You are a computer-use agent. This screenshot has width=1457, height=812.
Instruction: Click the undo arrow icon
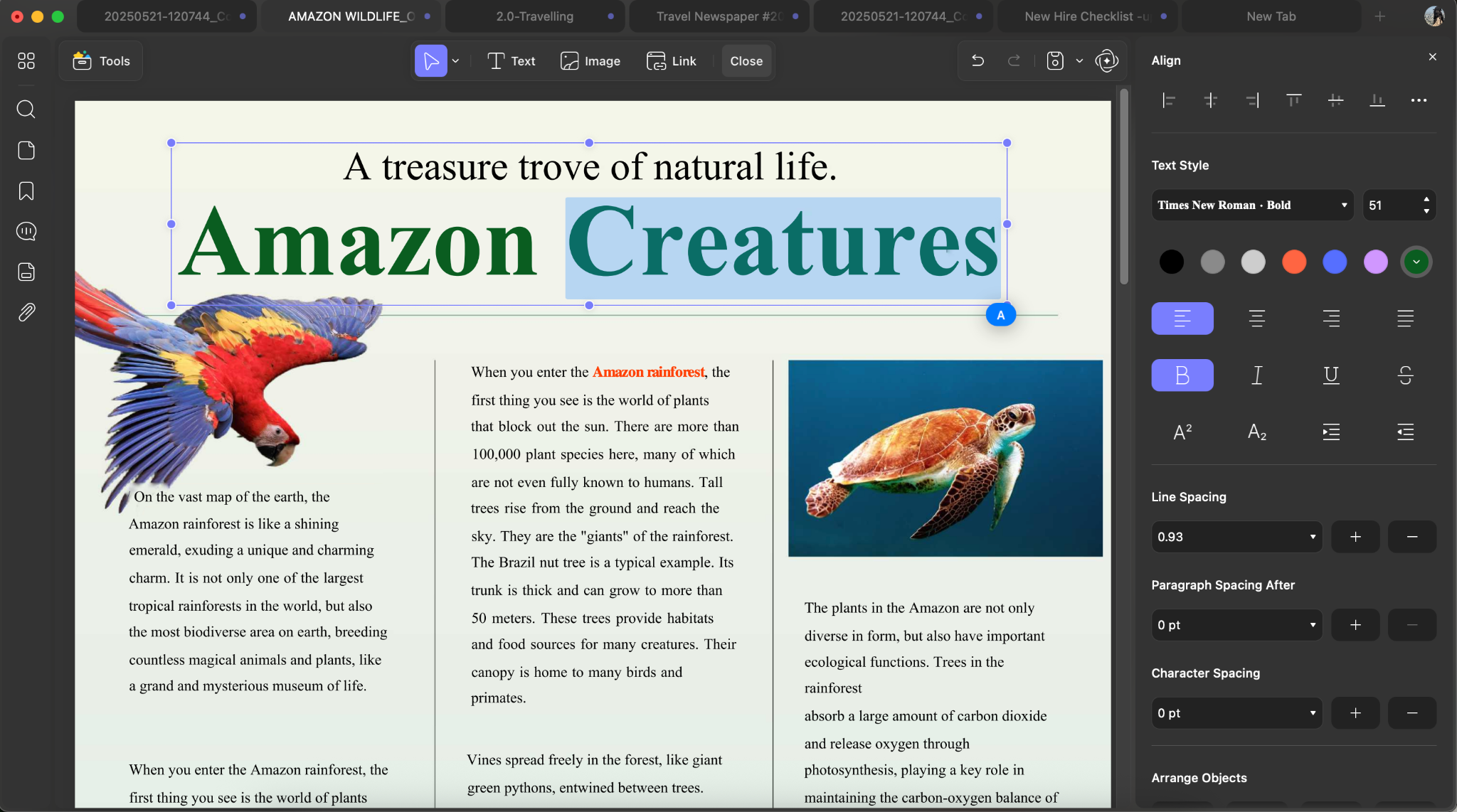click(978, 61)
